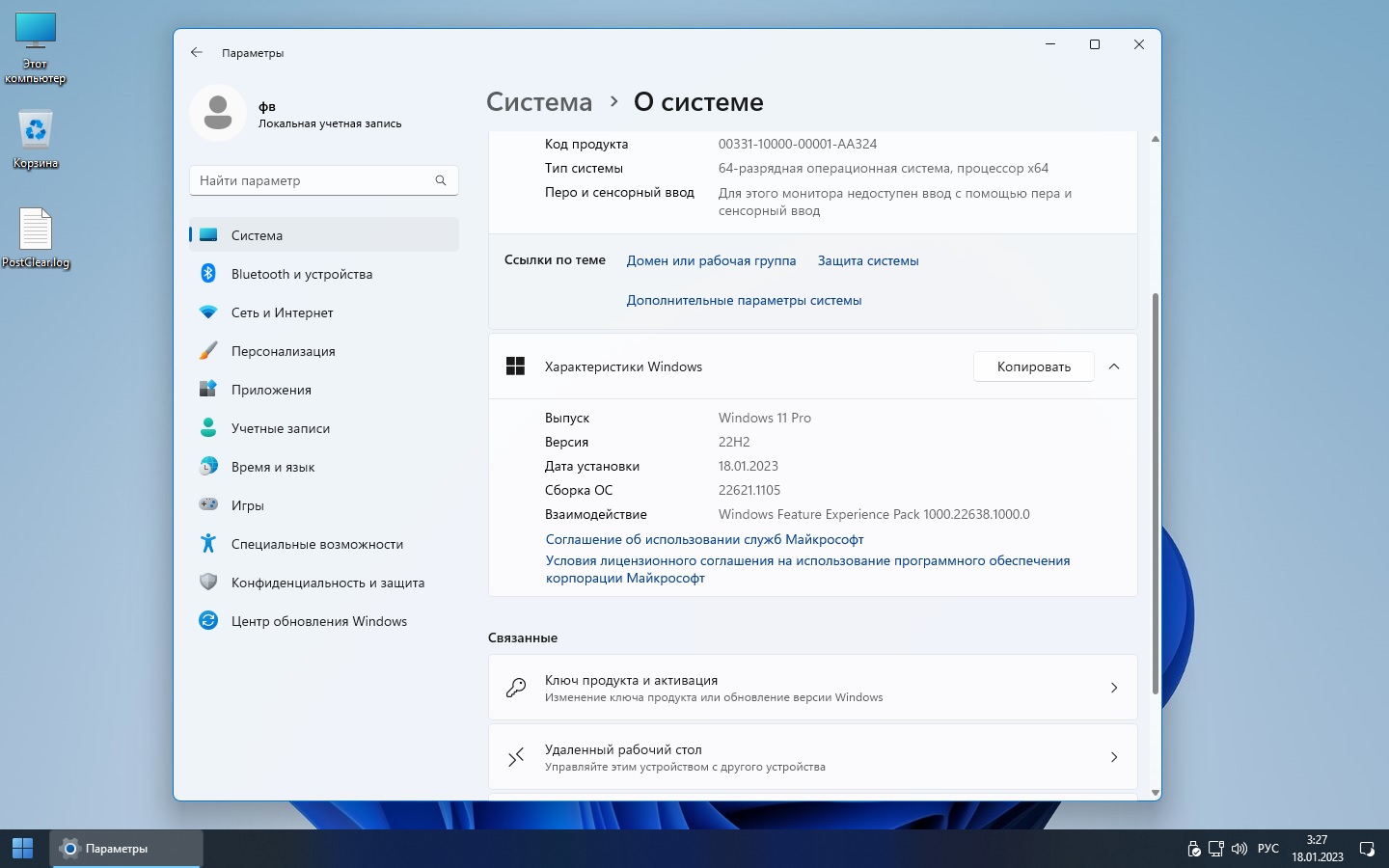The width and height of the screenshot is (1389, 868).
Task: Open Условия лицензионного соглашения link
Action: (808, 569)
